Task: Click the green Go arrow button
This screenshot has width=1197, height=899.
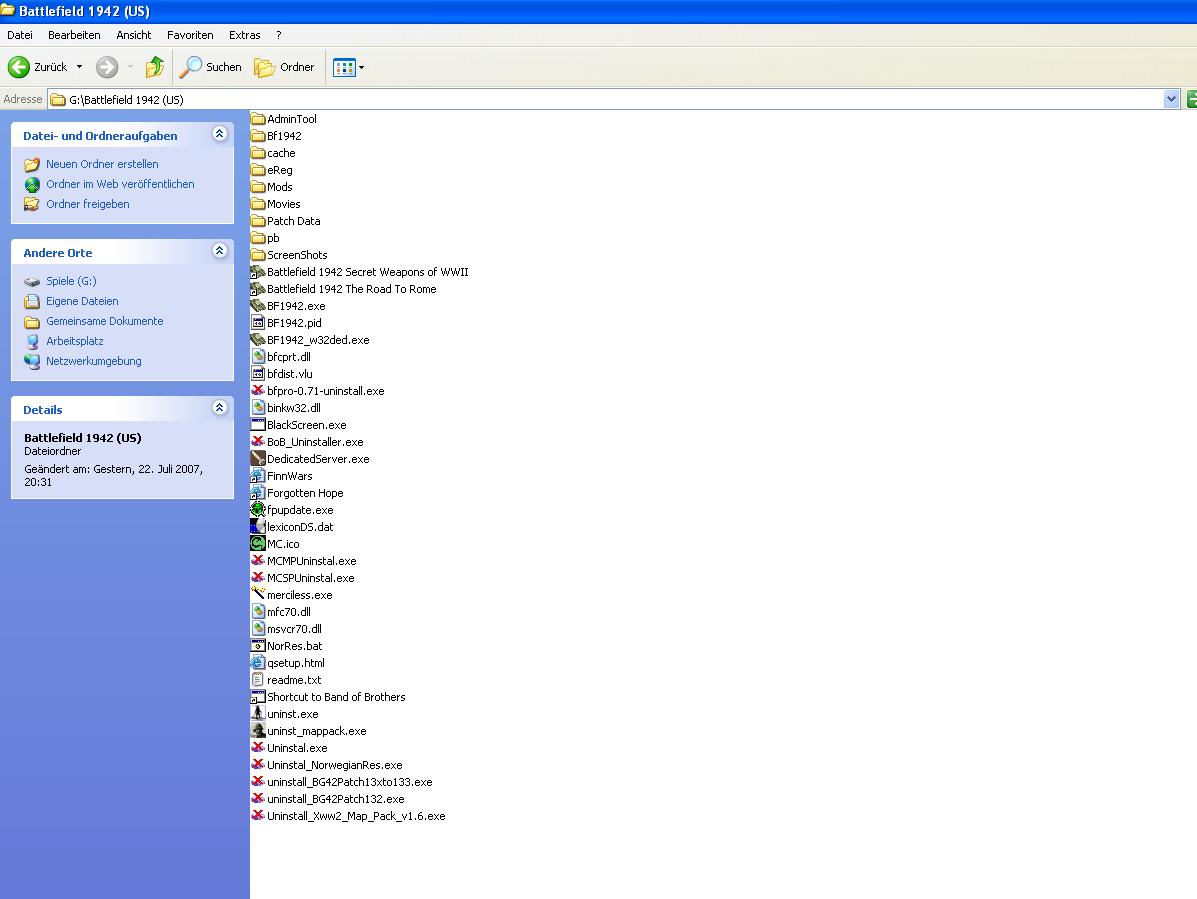Action: pos(1191,99)
